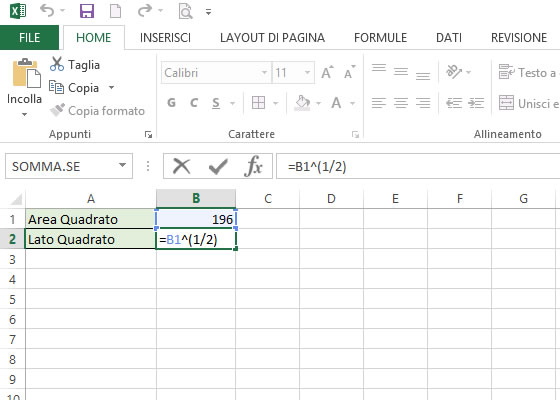
Task: Open print preview icon in quick access
Action: click(x=185, y=11)
